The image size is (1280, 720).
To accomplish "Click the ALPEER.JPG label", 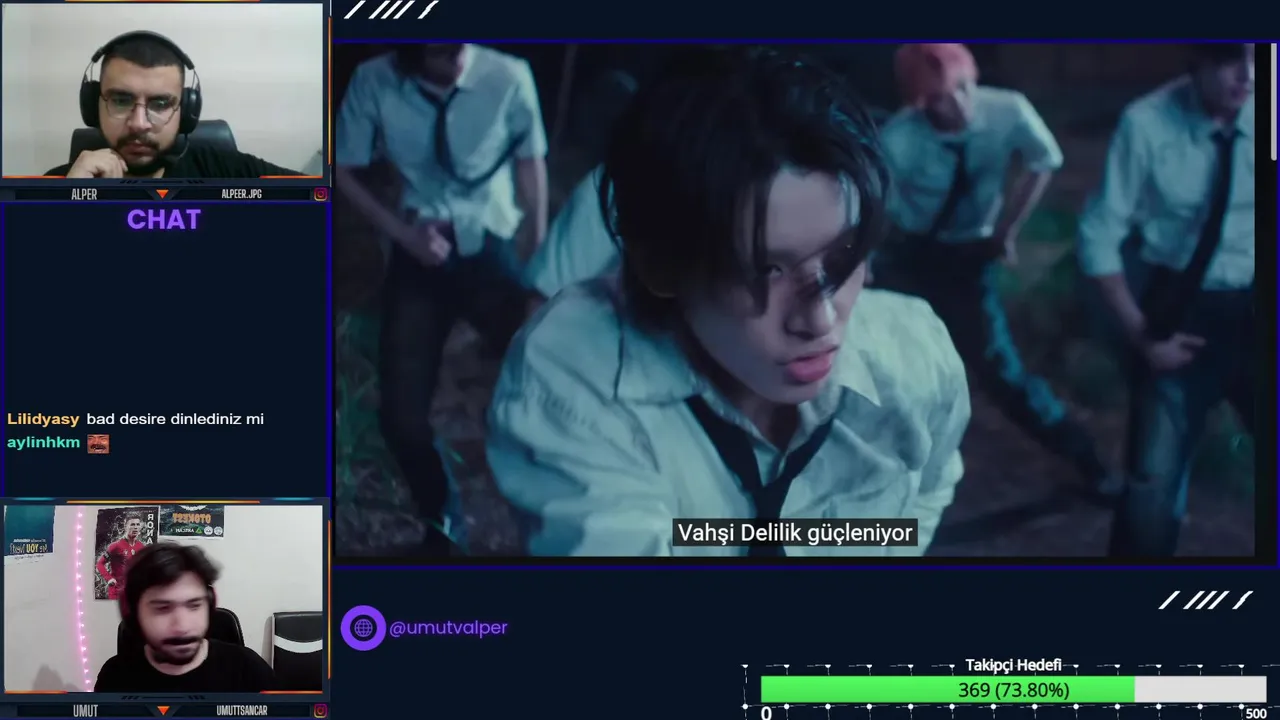I will pos(241,194).
